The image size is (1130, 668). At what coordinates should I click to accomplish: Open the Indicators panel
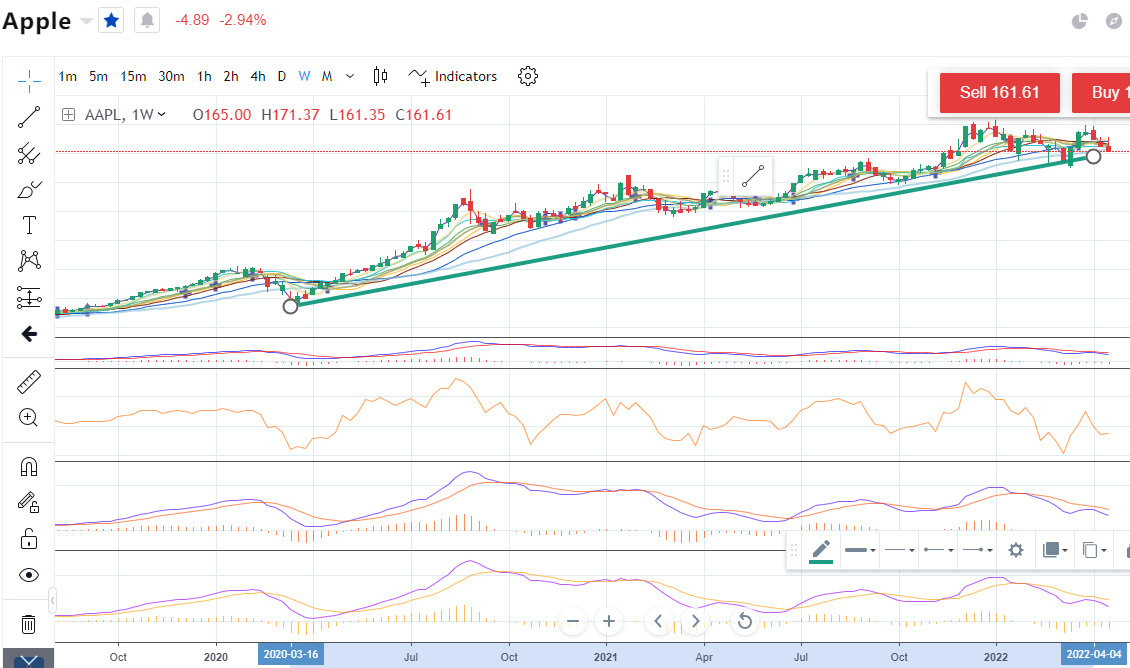pos(453,76)
